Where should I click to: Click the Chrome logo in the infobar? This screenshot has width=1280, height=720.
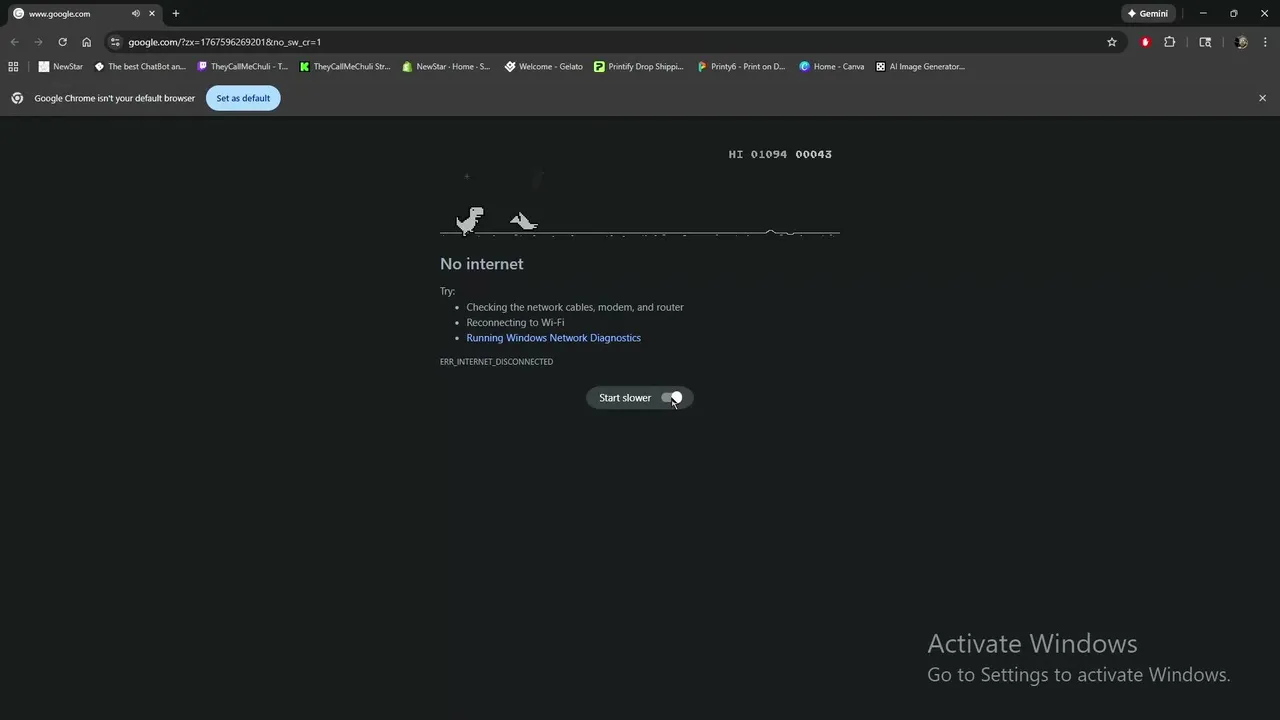point(17,98)
